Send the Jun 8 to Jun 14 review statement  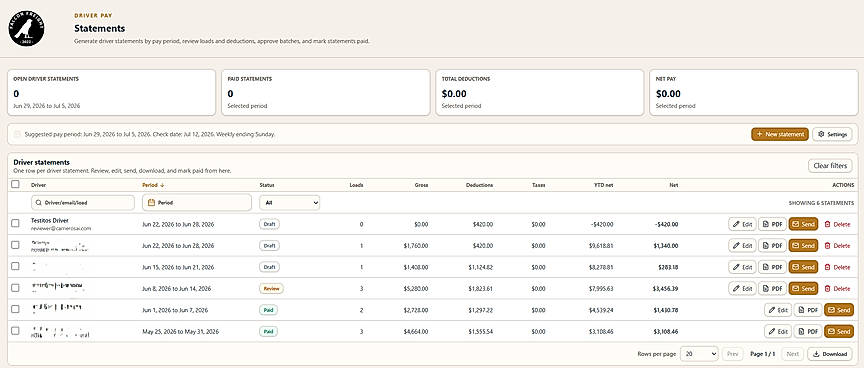click(803, 288)
